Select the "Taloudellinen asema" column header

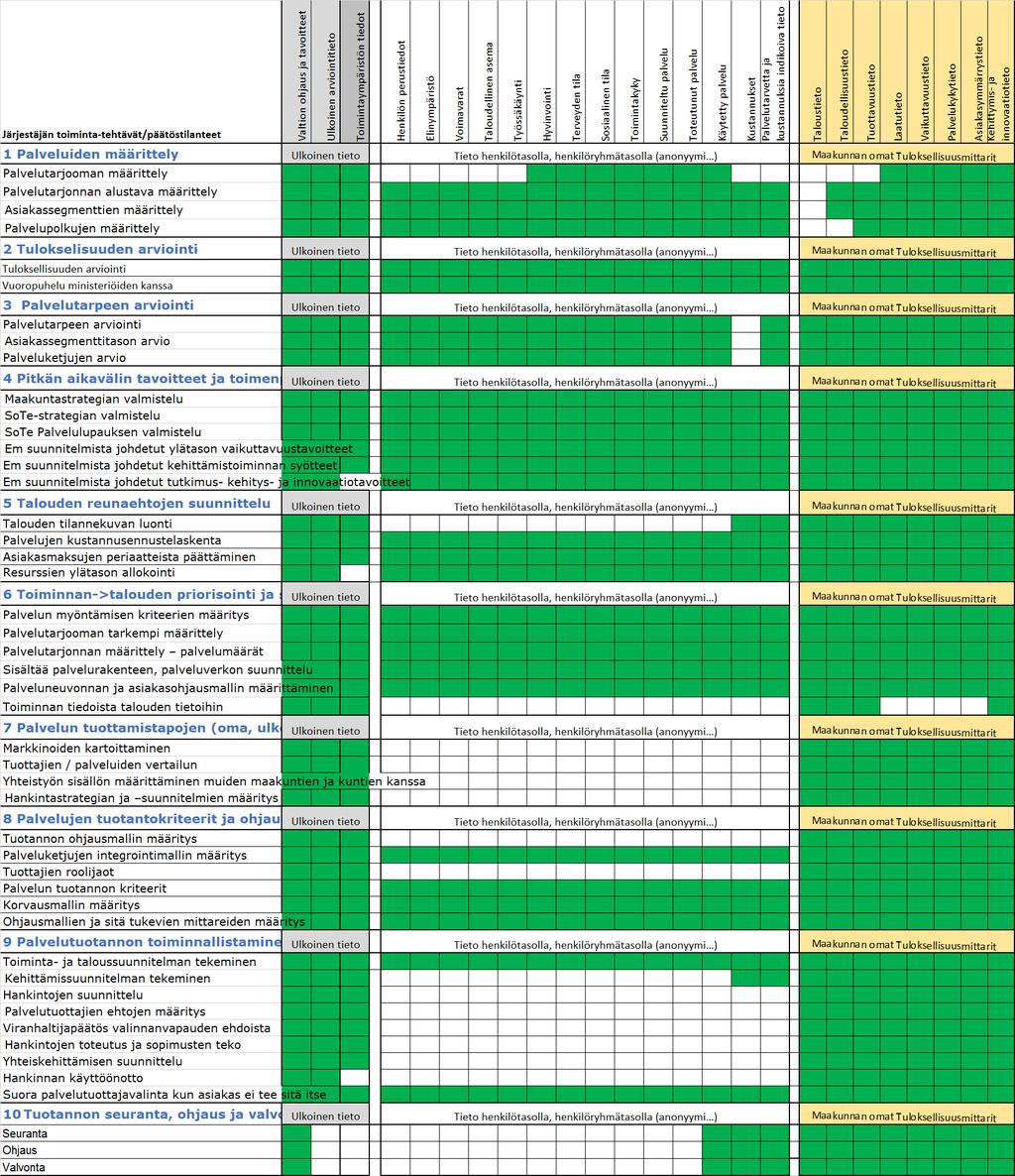coord(489,91)
